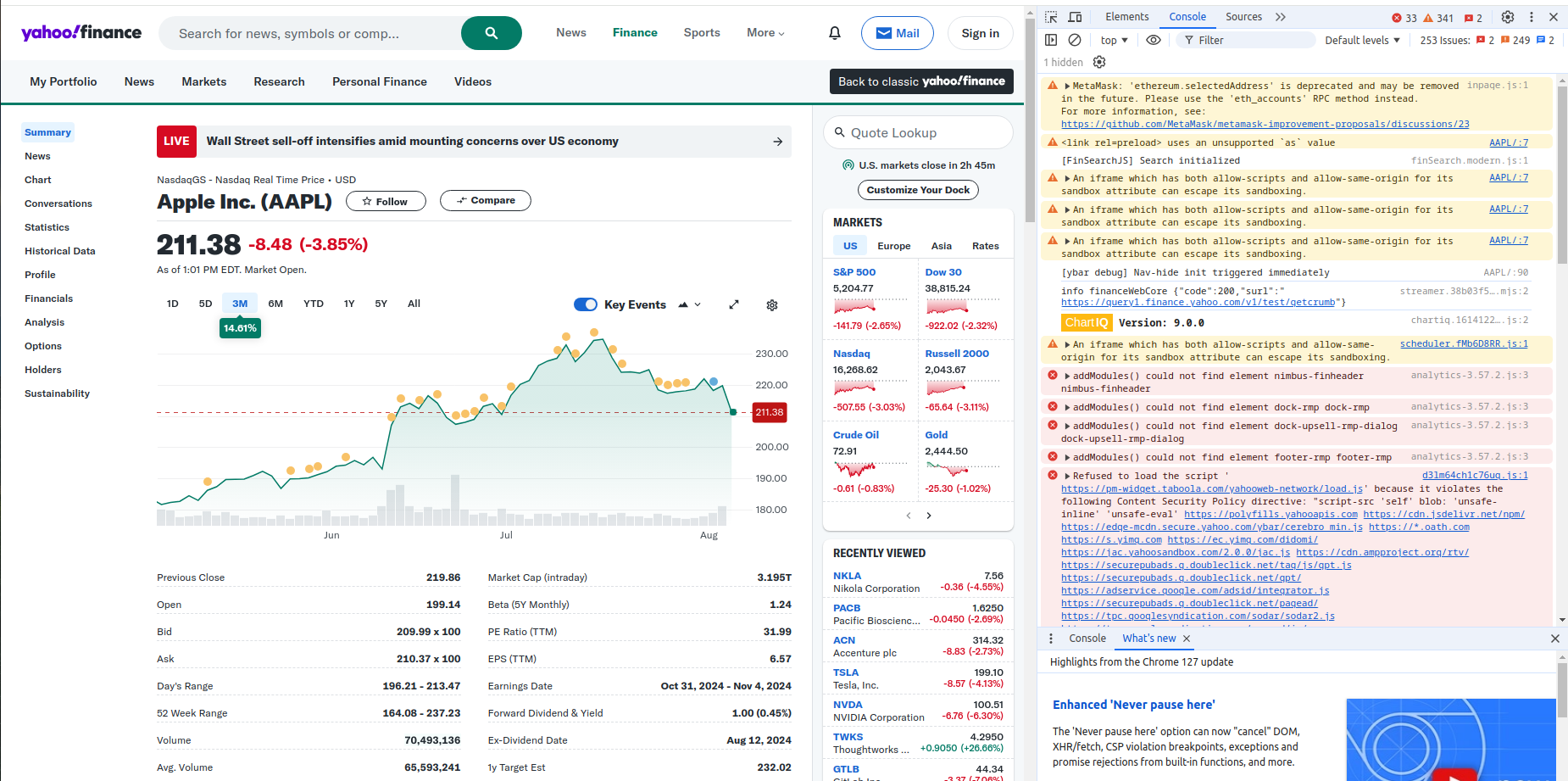This screenshot has height=781, width=1568.
Task: Select the 6M chart range
Action: (275, 304)
